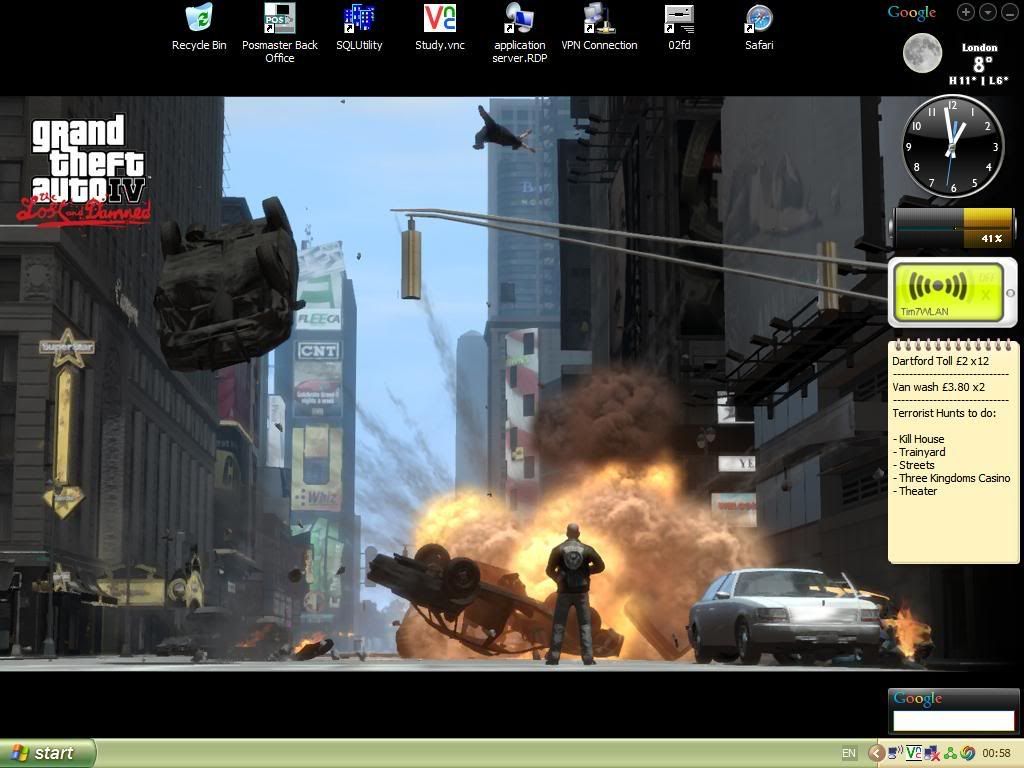Screen dimensions: 1024x768
Task: Click the Add gadgets plus button
Action: [966, 12]
